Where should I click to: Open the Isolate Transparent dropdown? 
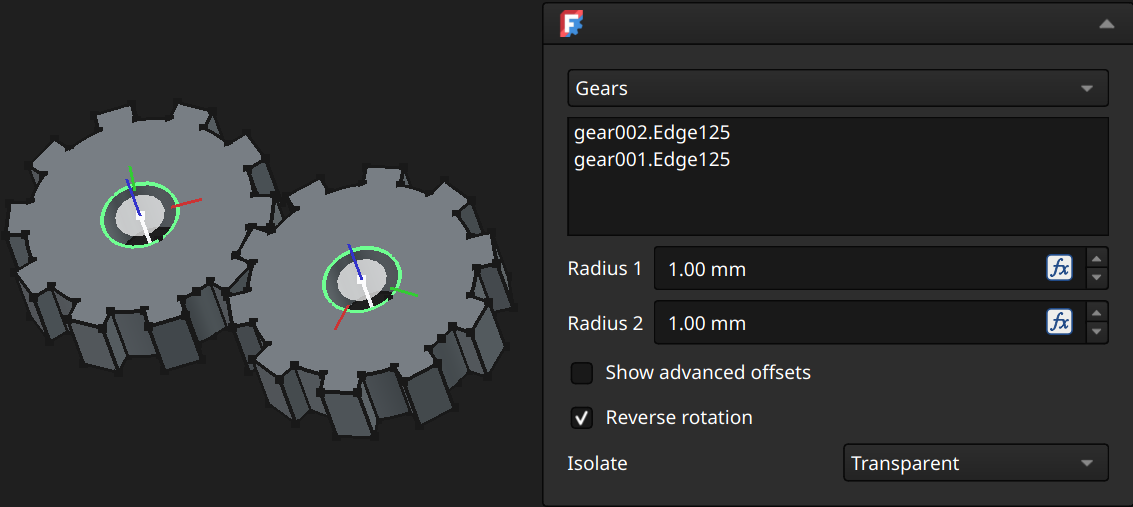(x=975, y=463)
